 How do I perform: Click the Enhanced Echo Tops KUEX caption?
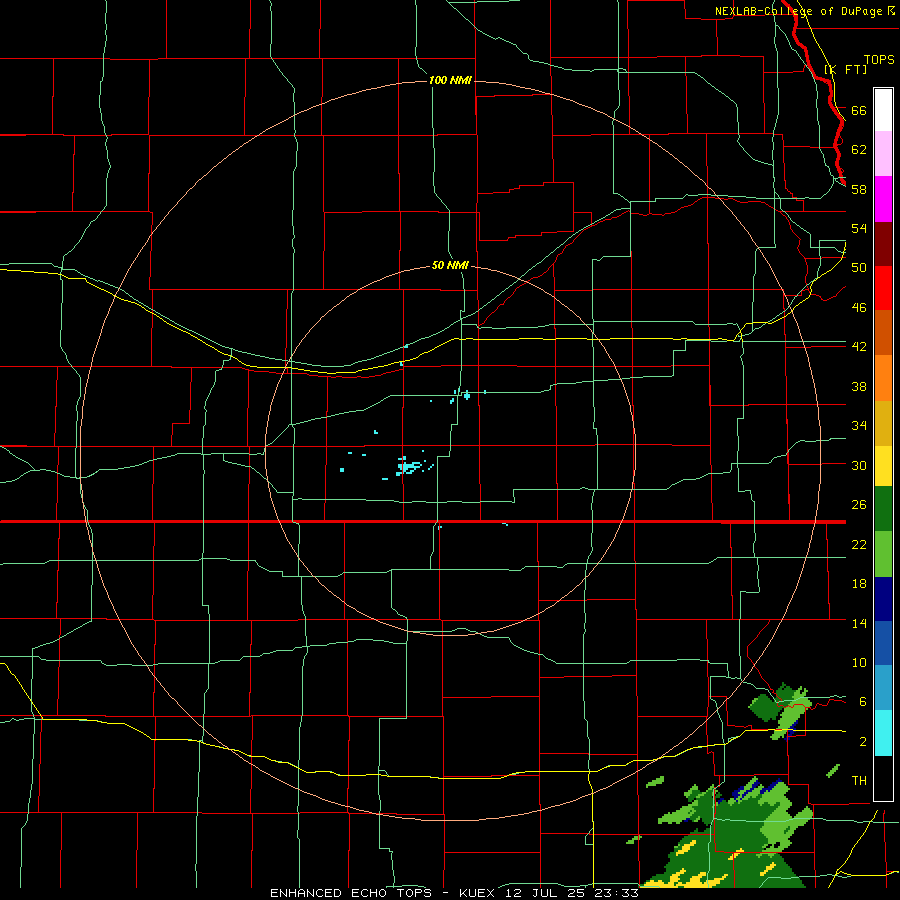454,893
